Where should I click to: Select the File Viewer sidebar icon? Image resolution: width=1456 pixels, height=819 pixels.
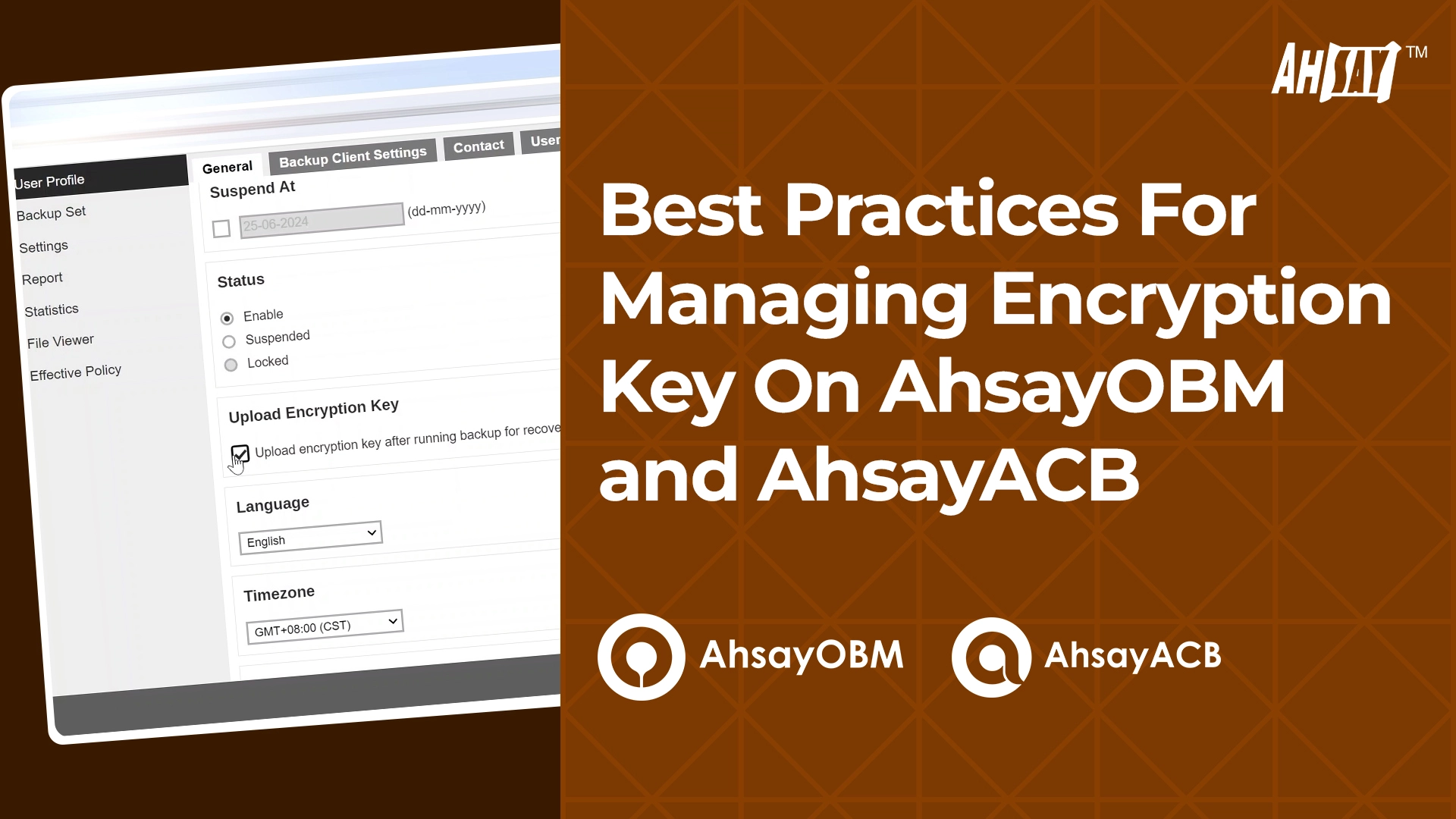tap(59, 340)
